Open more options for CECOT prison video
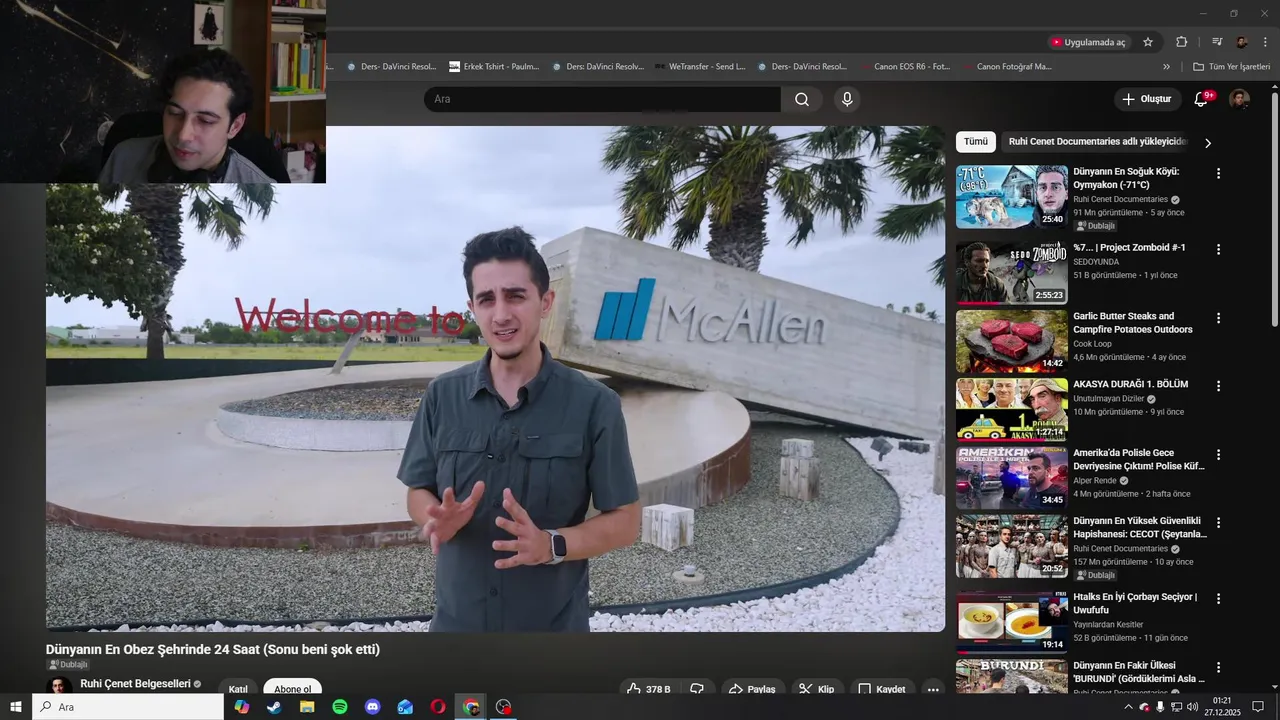The height and width of the screenshot is (720, 1280). point(1218,523)
